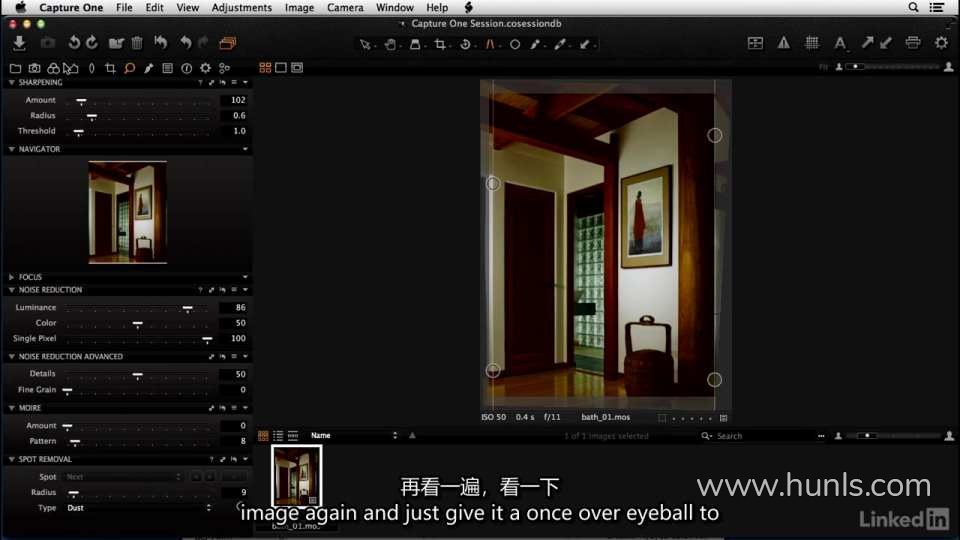This screenshot has width=960, height=540.
Task: Rotate image clockwise
Action: coord(92,43)
